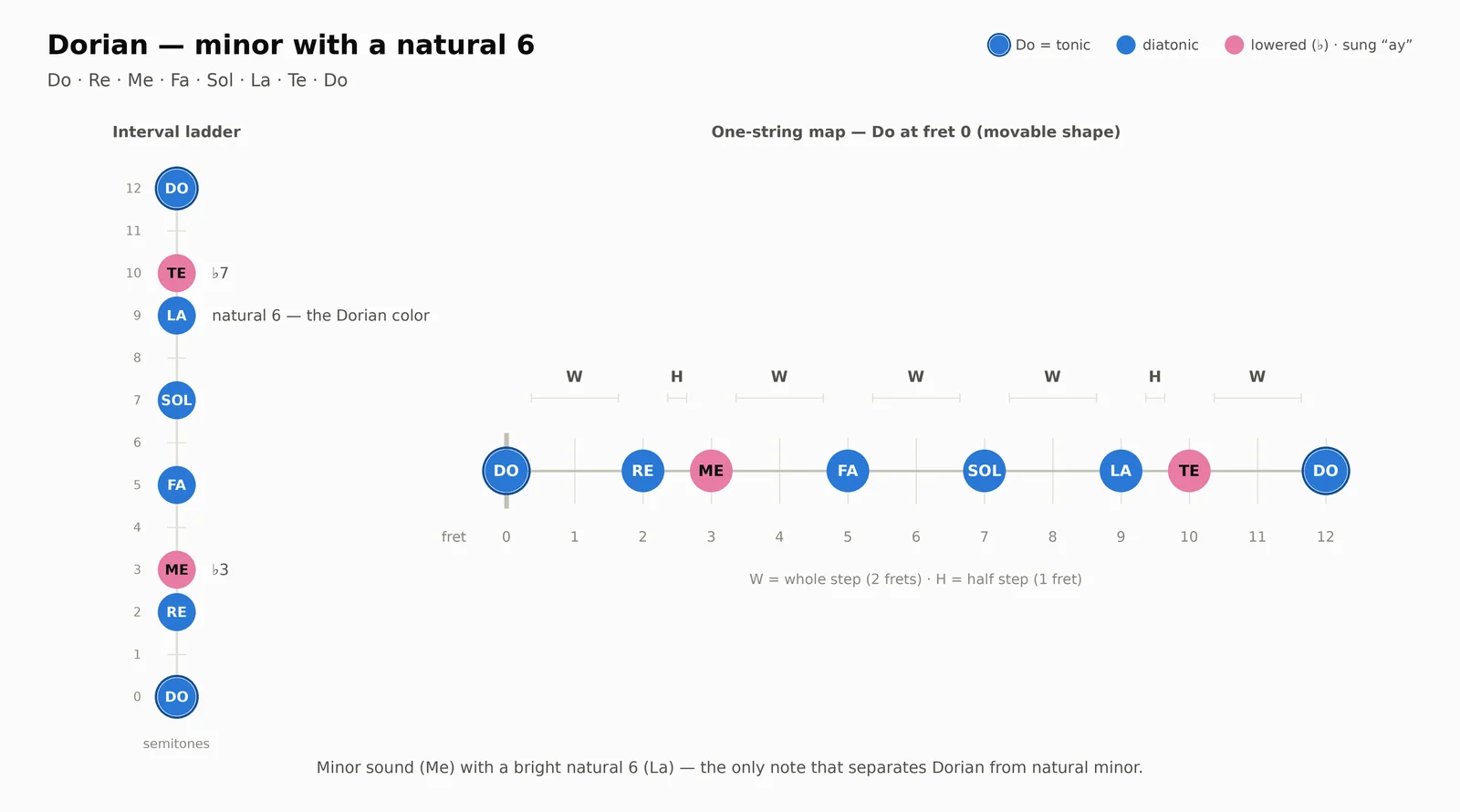Click the H label between RE and ME
The image size is (1460, 812).
(677, 376)
